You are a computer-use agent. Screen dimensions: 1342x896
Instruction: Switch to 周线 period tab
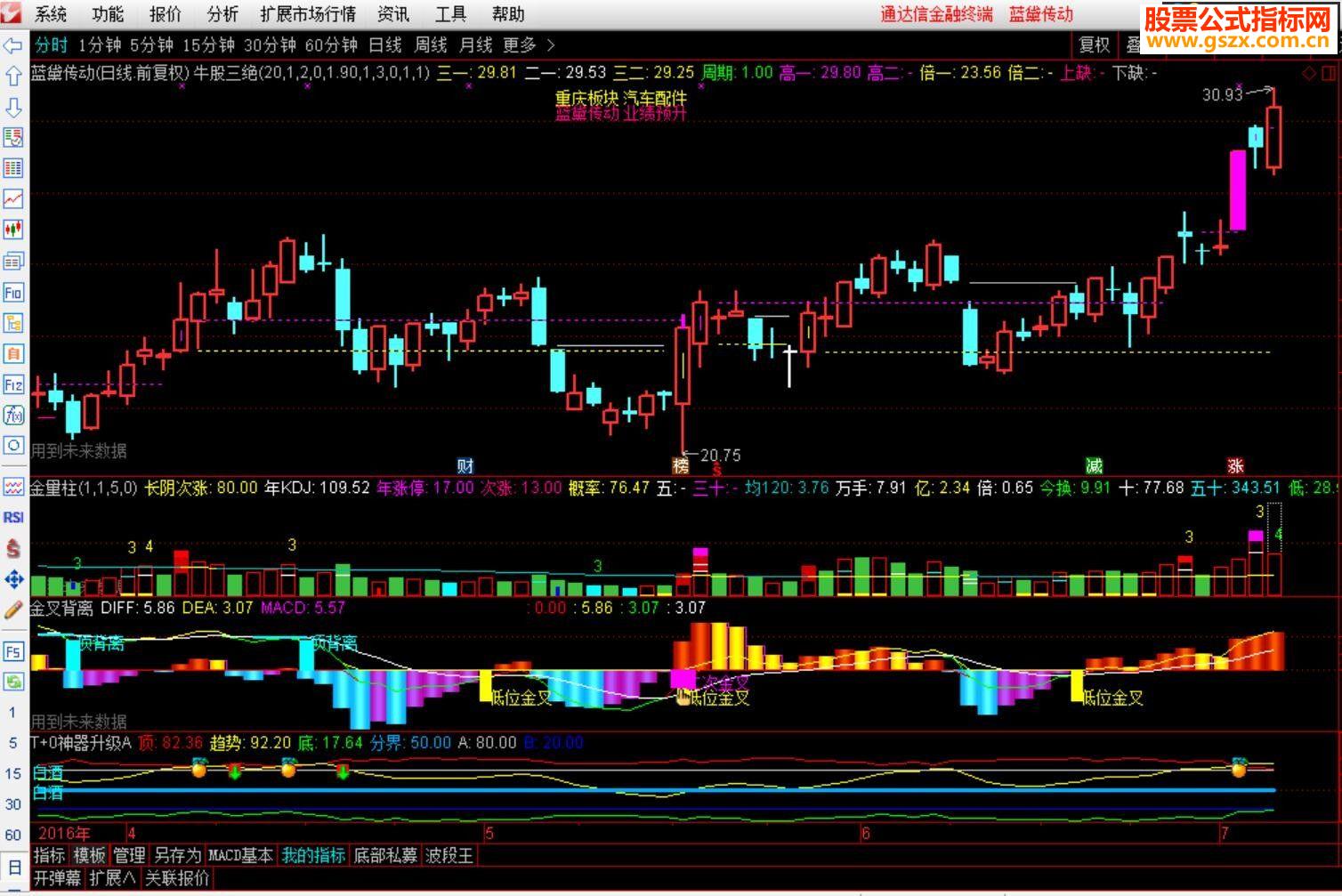(x=431, y=45)
